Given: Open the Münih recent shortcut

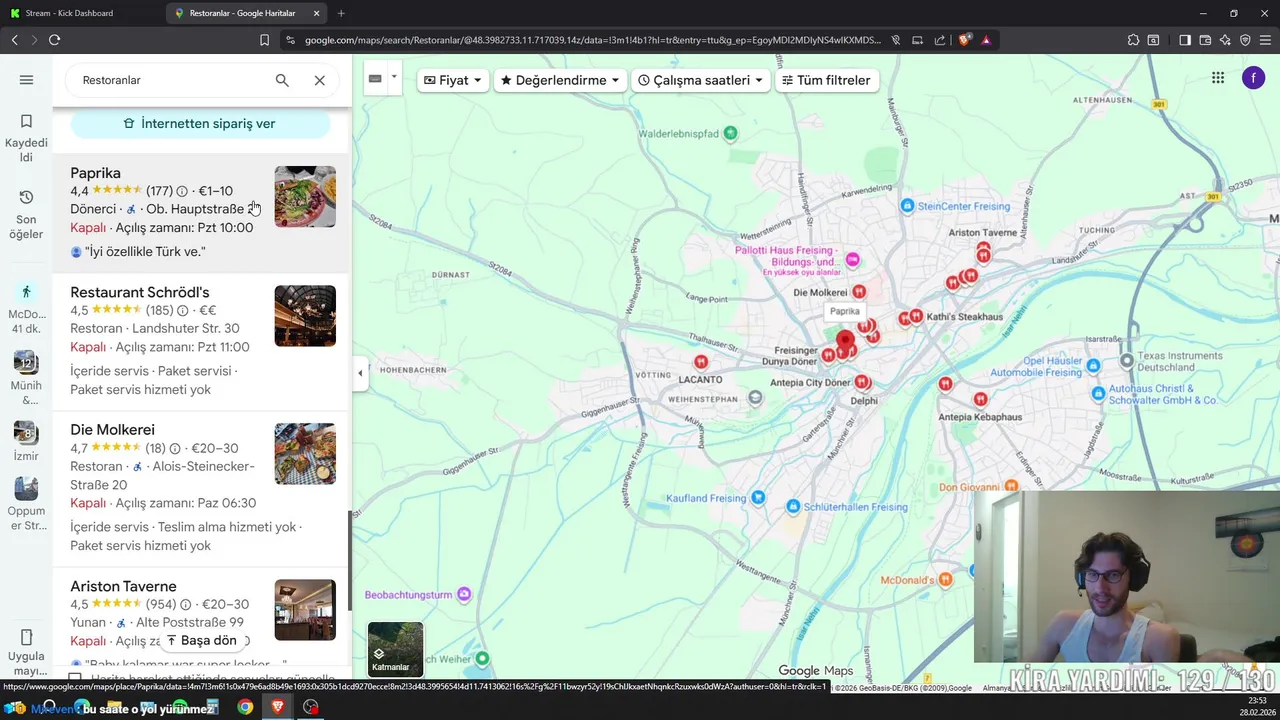Looking at the screenshot, I should click(x=26, y=378).
